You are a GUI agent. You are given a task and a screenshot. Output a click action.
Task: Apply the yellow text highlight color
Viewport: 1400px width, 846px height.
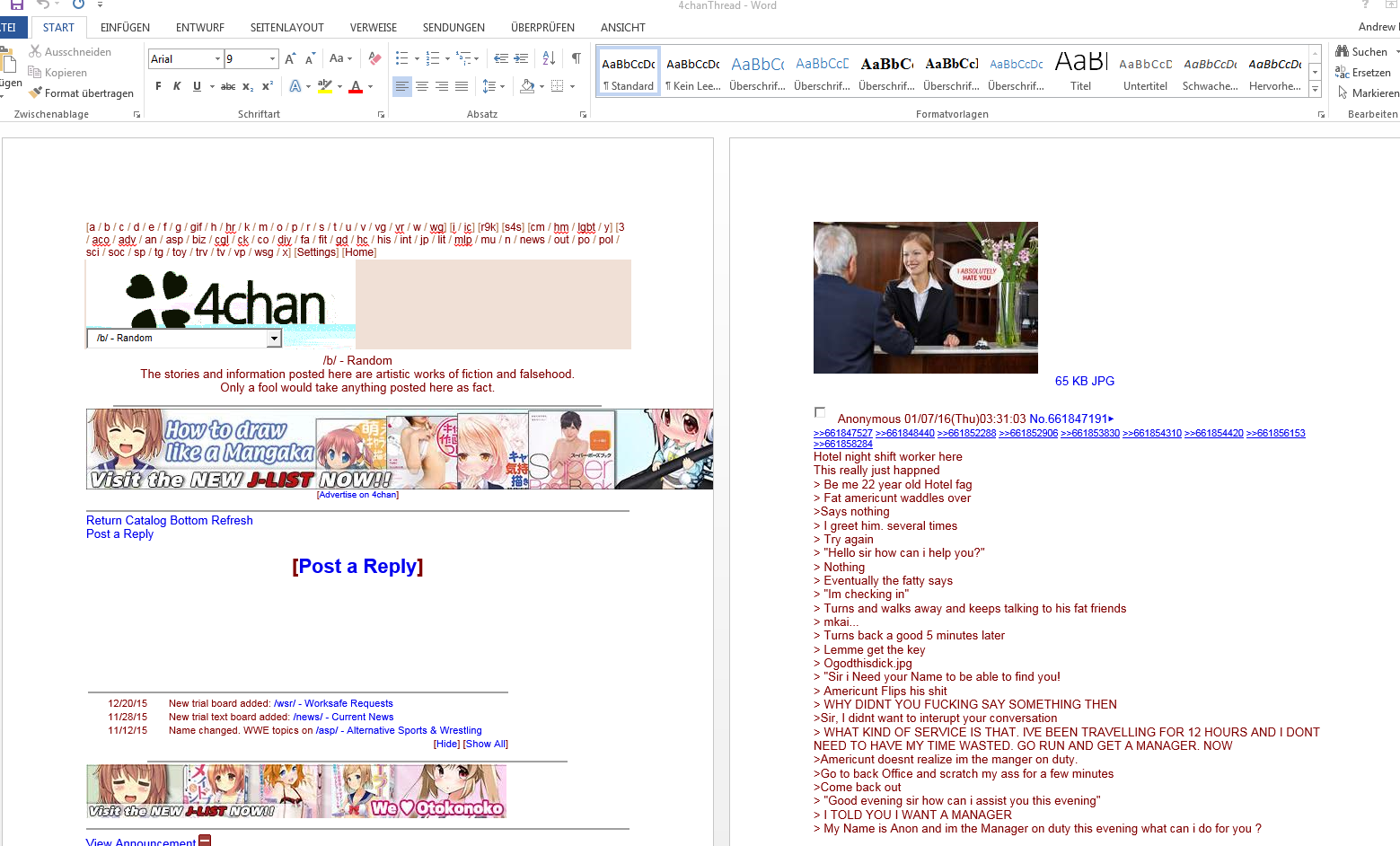[324, 86]
